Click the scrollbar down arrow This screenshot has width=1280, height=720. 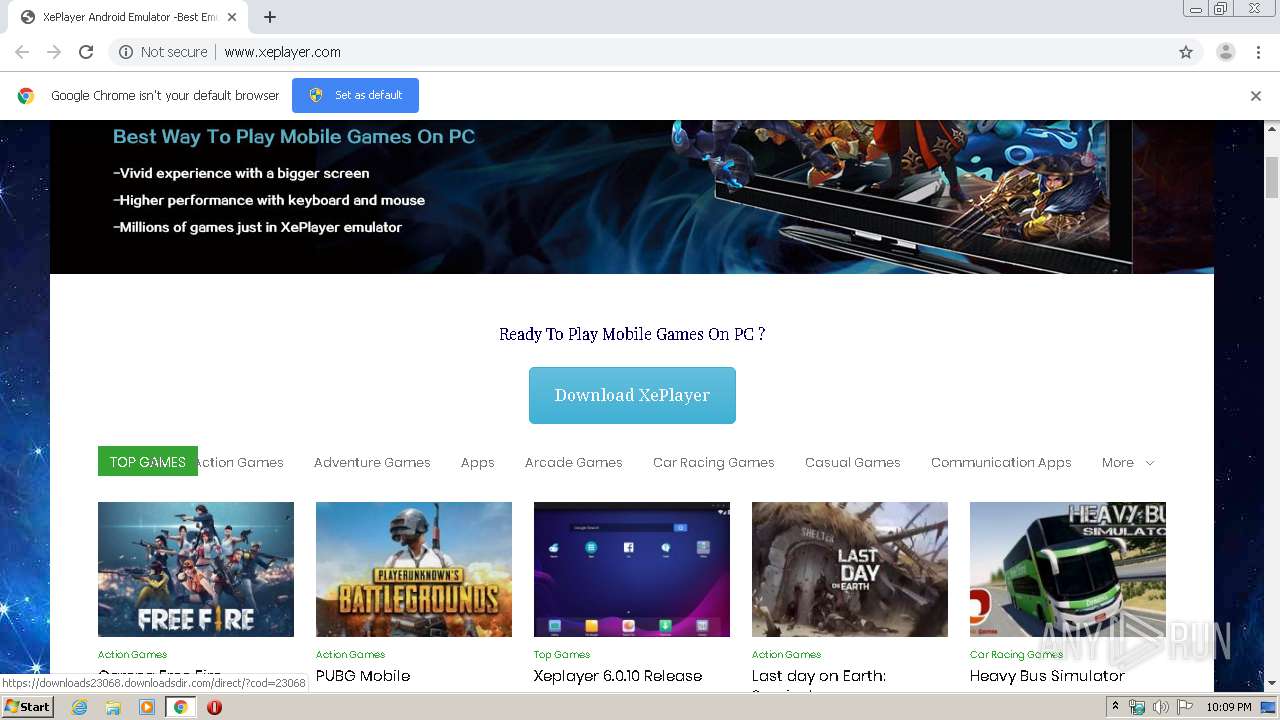pos(1272,683)
